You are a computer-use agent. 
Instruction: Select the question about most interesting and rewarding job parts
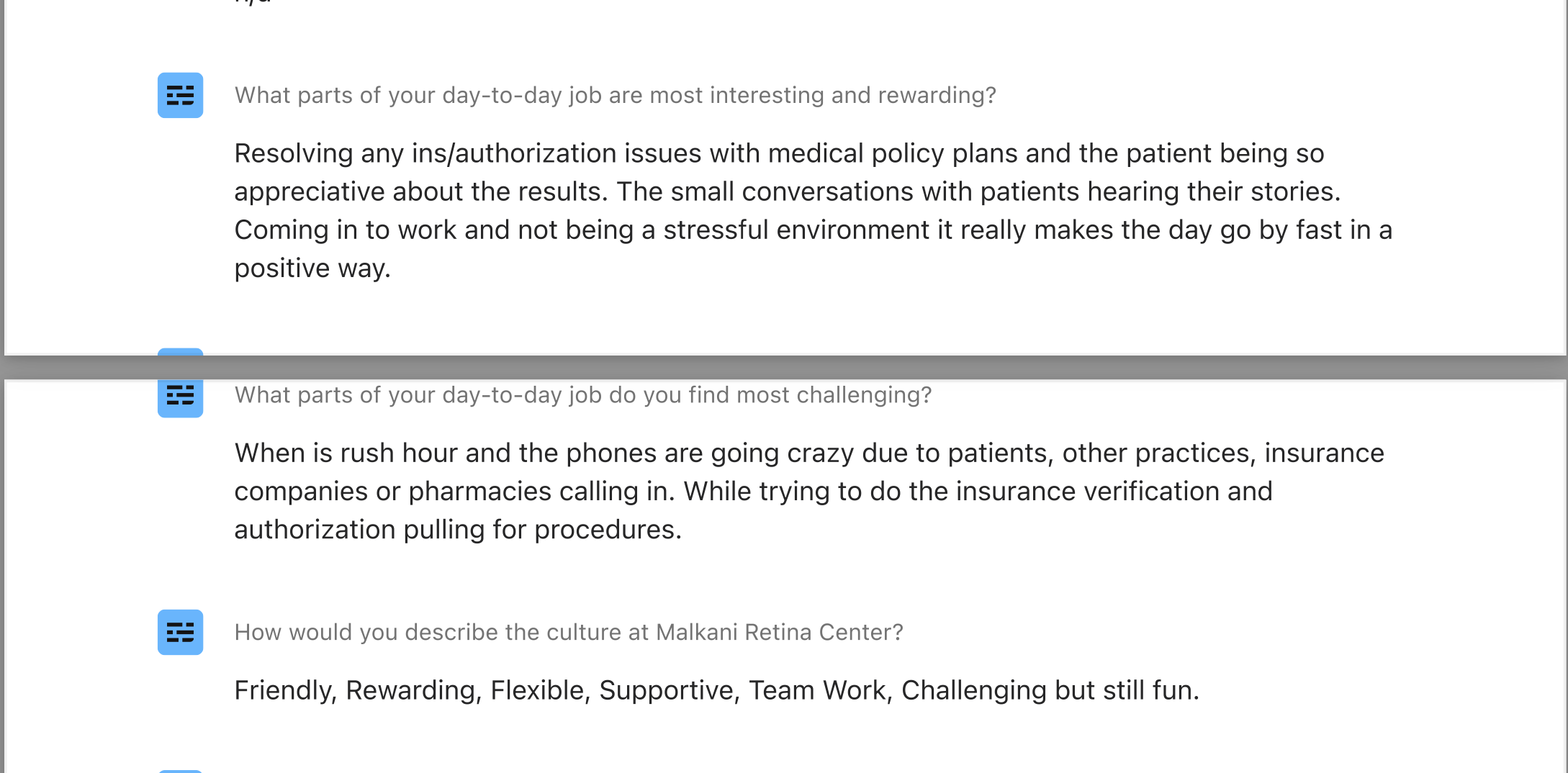click(616, 95)
